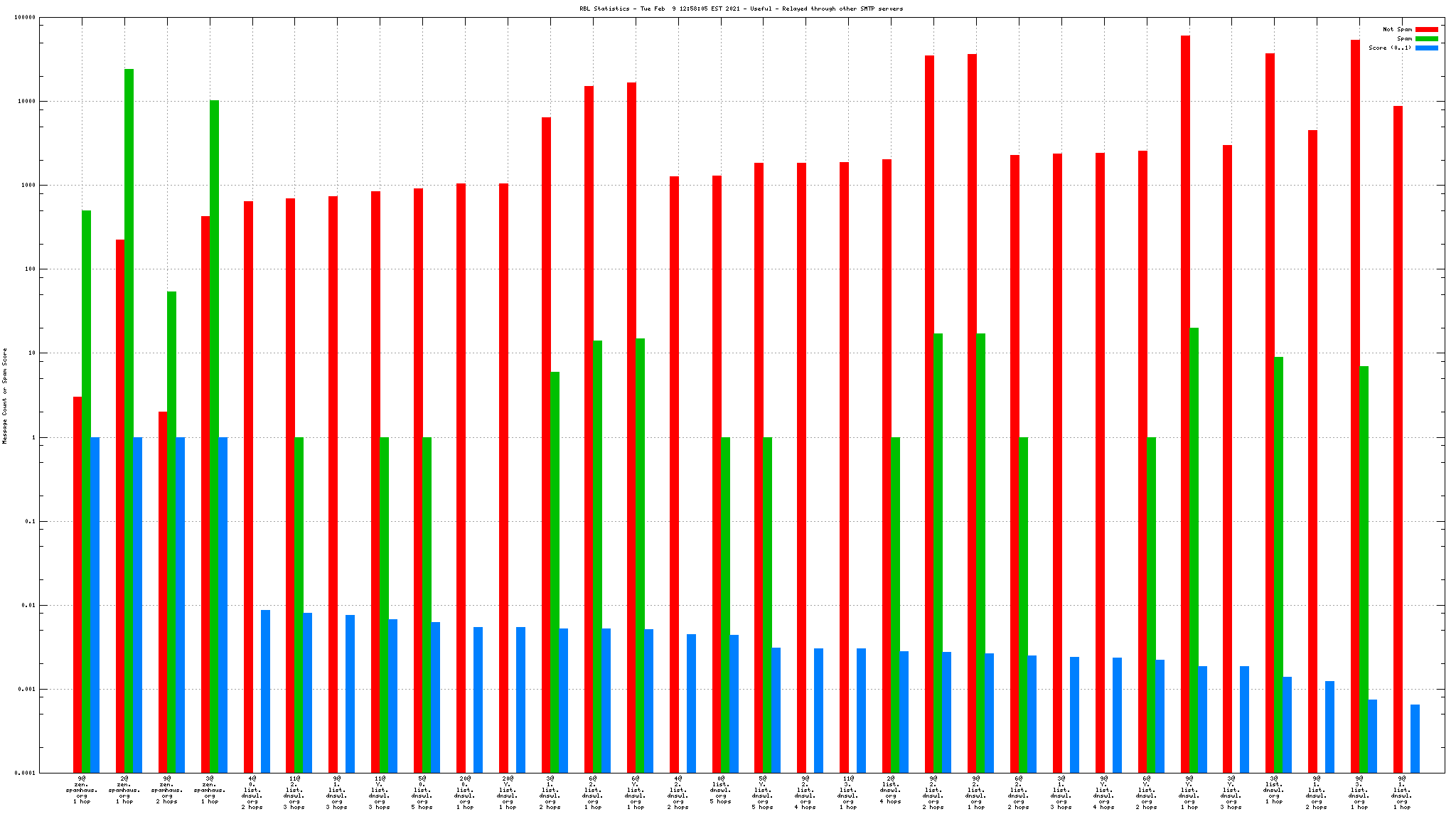Click the blue Score (0..1) legend swatch

pyautogui.click(x=1426, y=48)
